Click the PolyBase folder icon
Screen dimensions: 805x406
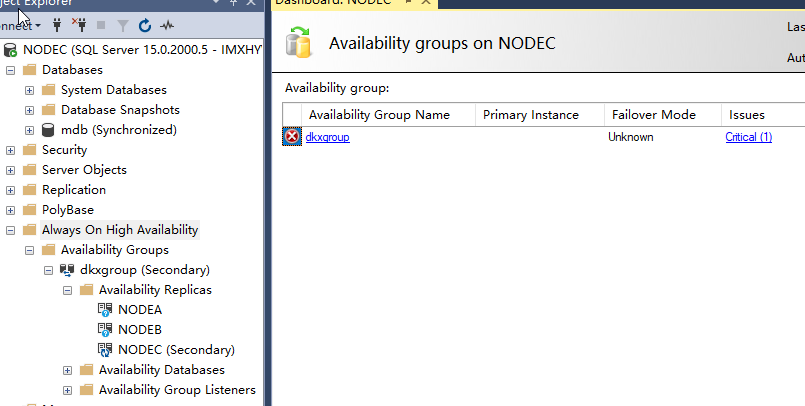[x=30, y=209]
